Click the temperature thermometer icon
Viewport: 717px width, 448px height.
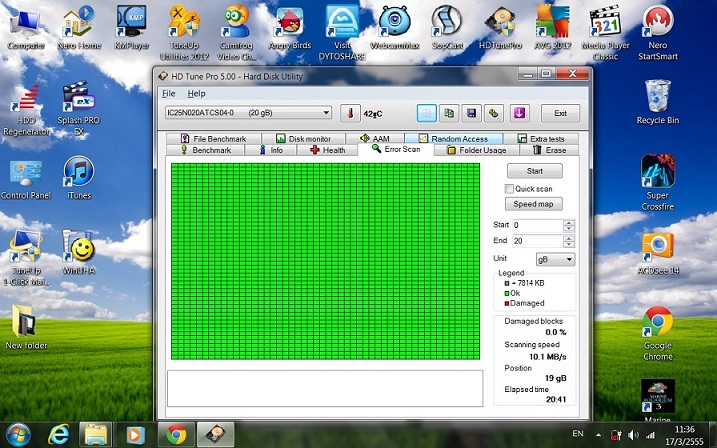(x=350, y=113)
